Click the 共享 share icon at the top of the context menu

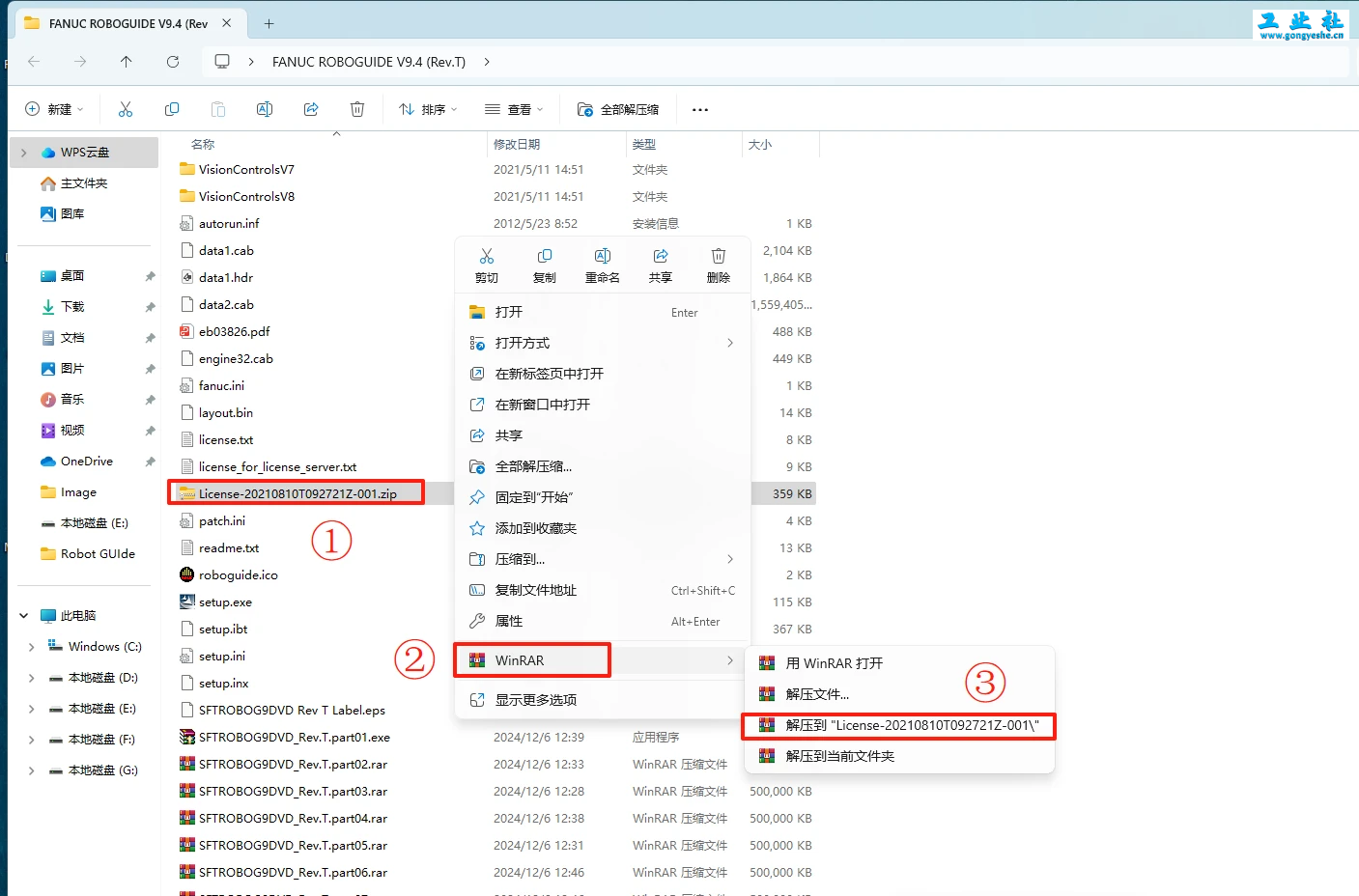(661, 256)
